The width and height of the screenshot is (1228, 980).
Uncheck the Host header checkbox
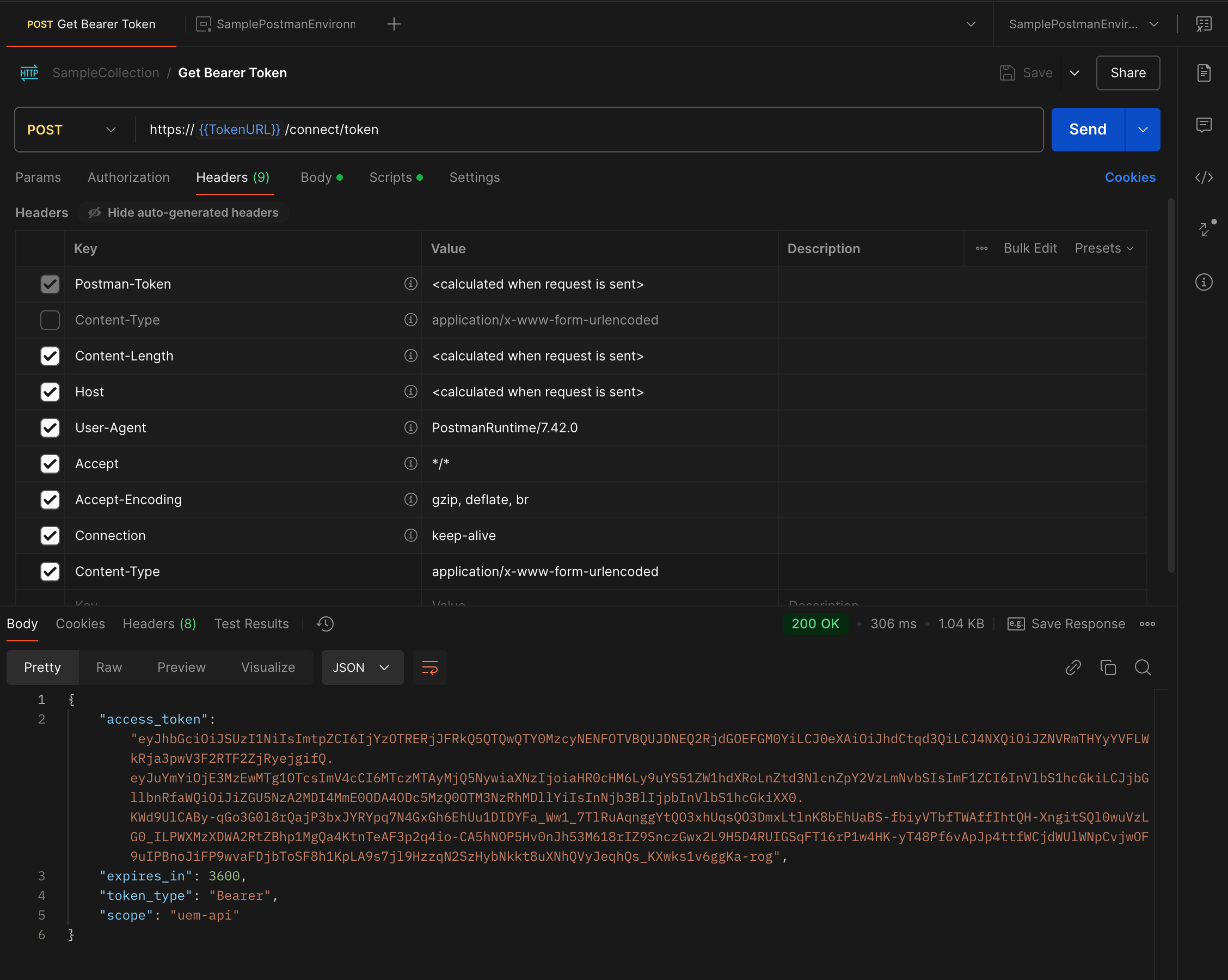50,391
